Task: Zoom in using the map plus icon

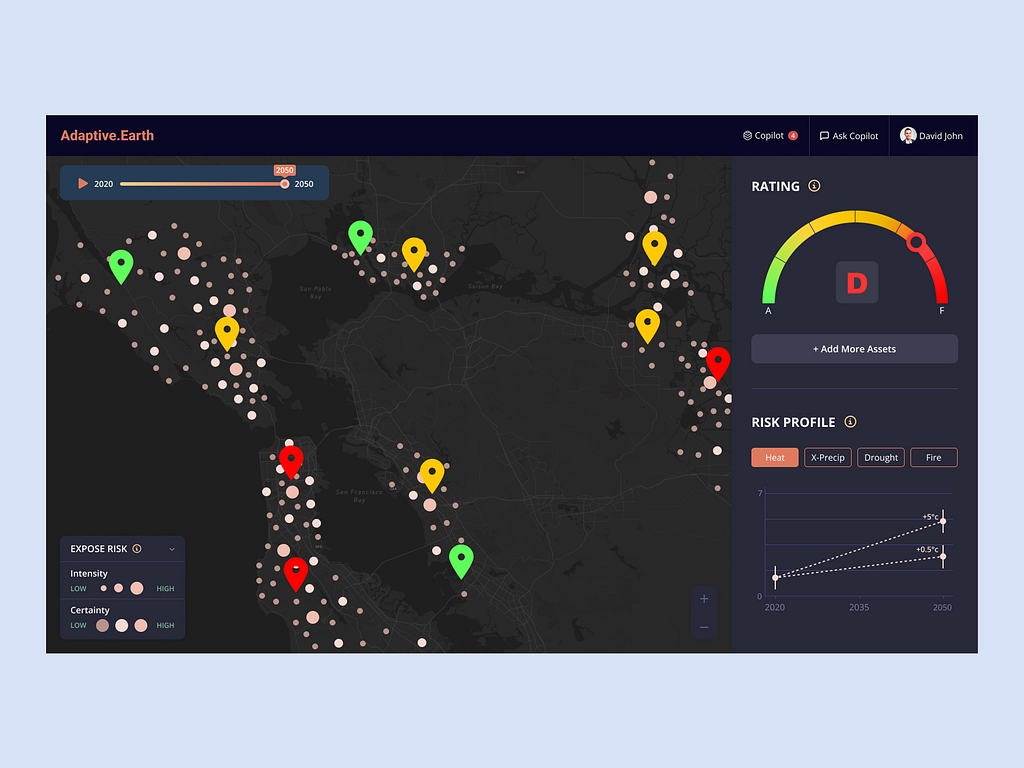Action: coord(703,599)
